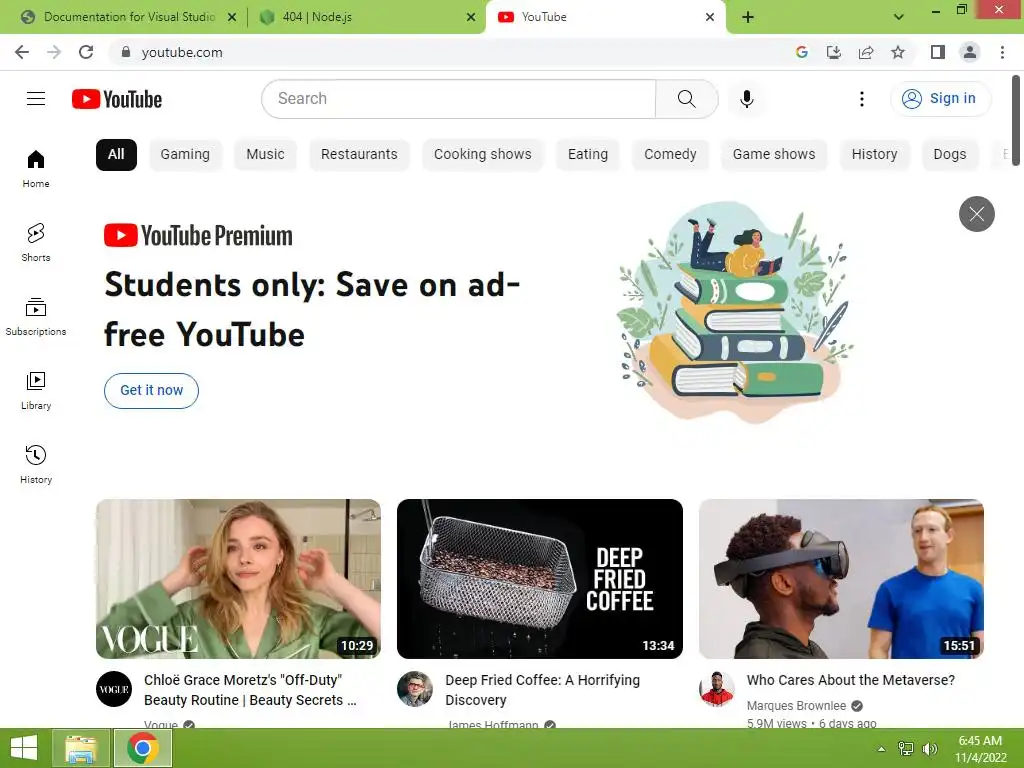Image resolution: width=1024 pixels, height=768 pixels.
Task: Open Chrome profile avatar
Action: (970, 52)
